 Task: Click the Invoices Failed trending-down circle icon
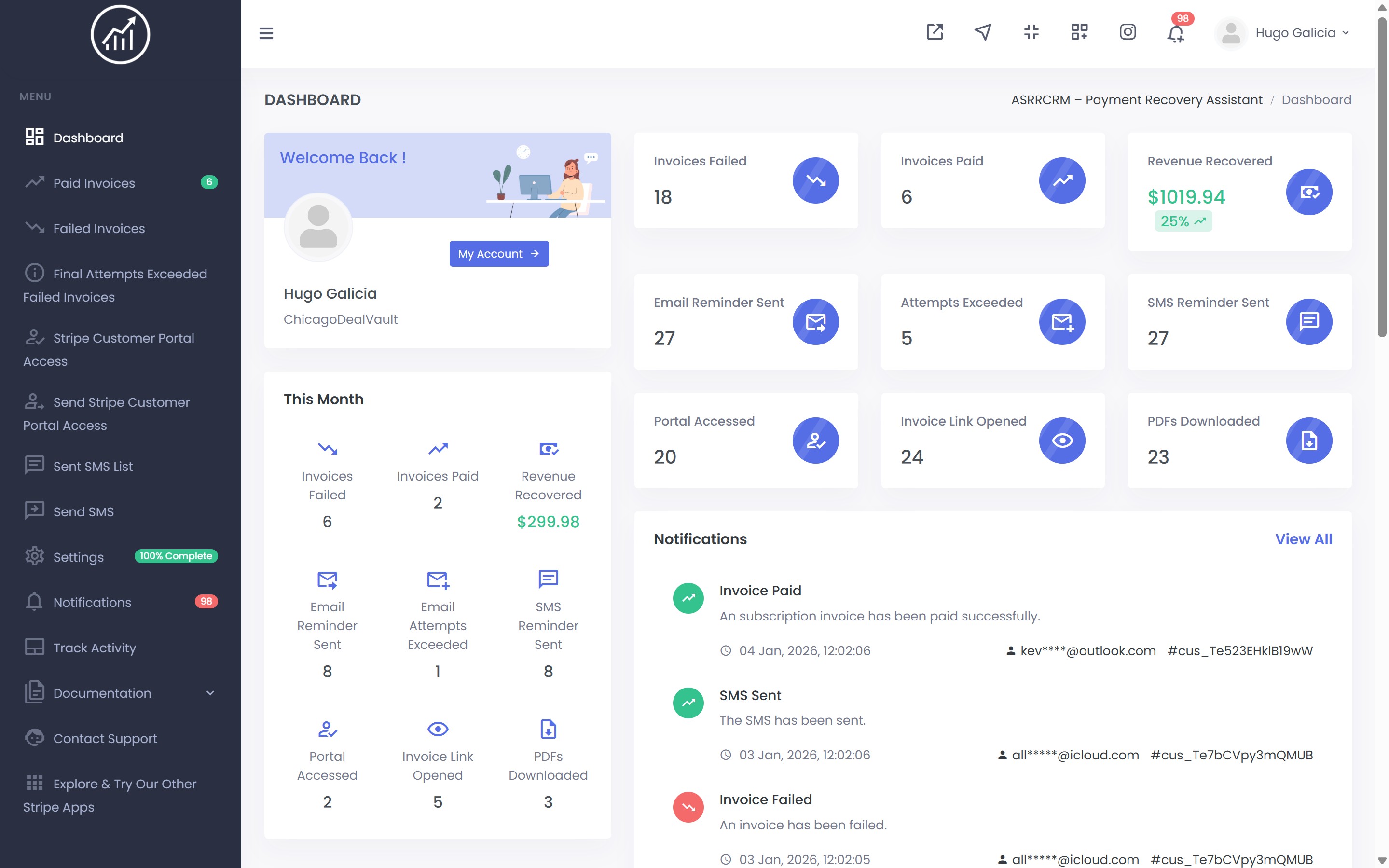coord(815,180)
